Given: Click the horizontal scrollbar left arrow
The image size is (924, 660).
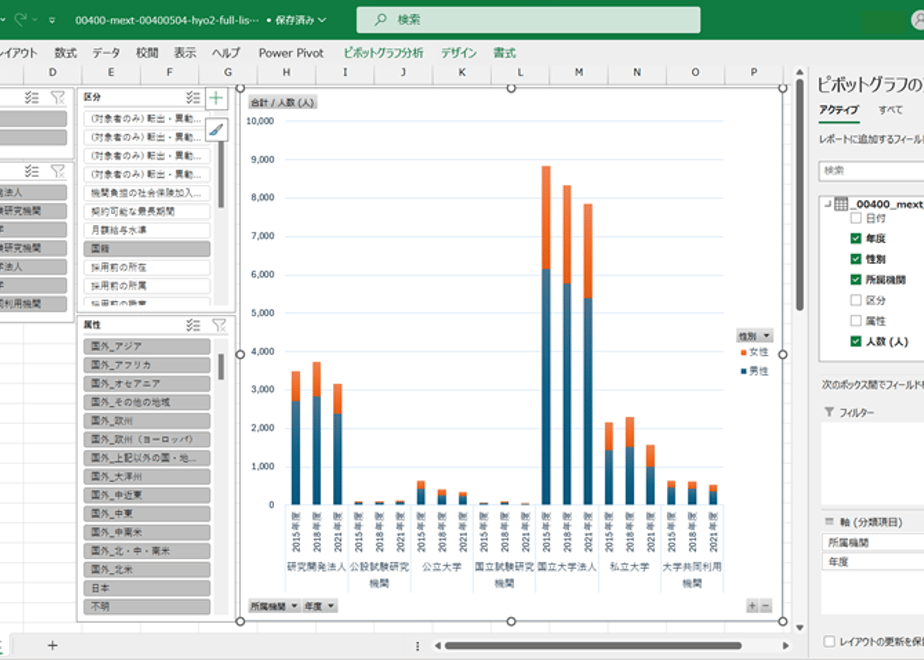Looking at the screenshot, I should click(x=437, y=646).
